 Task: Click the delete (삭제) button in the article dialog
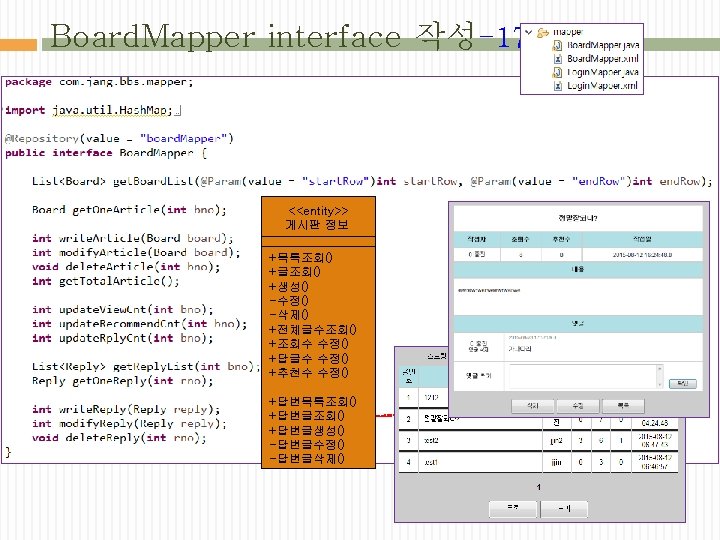pos(533,406)
